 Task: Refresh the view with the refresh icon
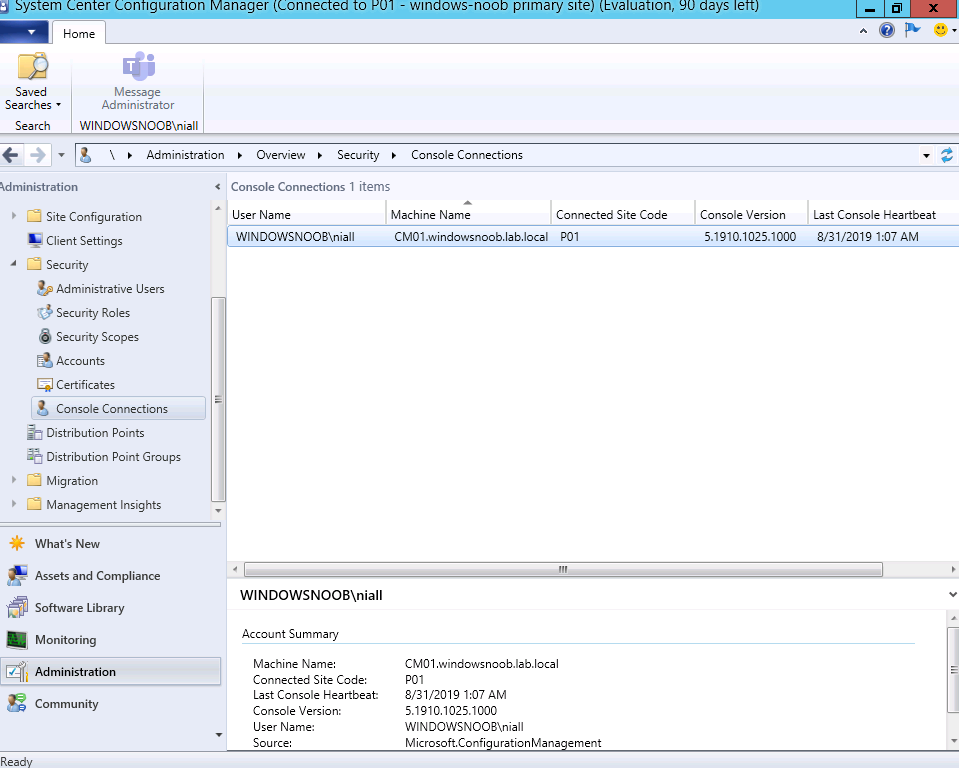pos(946,155)
